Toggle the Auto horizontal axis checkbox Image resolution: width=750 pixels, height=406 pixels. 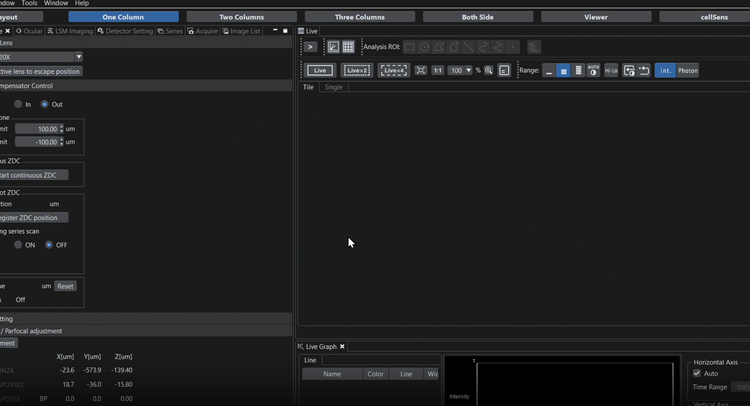(x=697, y=373)
